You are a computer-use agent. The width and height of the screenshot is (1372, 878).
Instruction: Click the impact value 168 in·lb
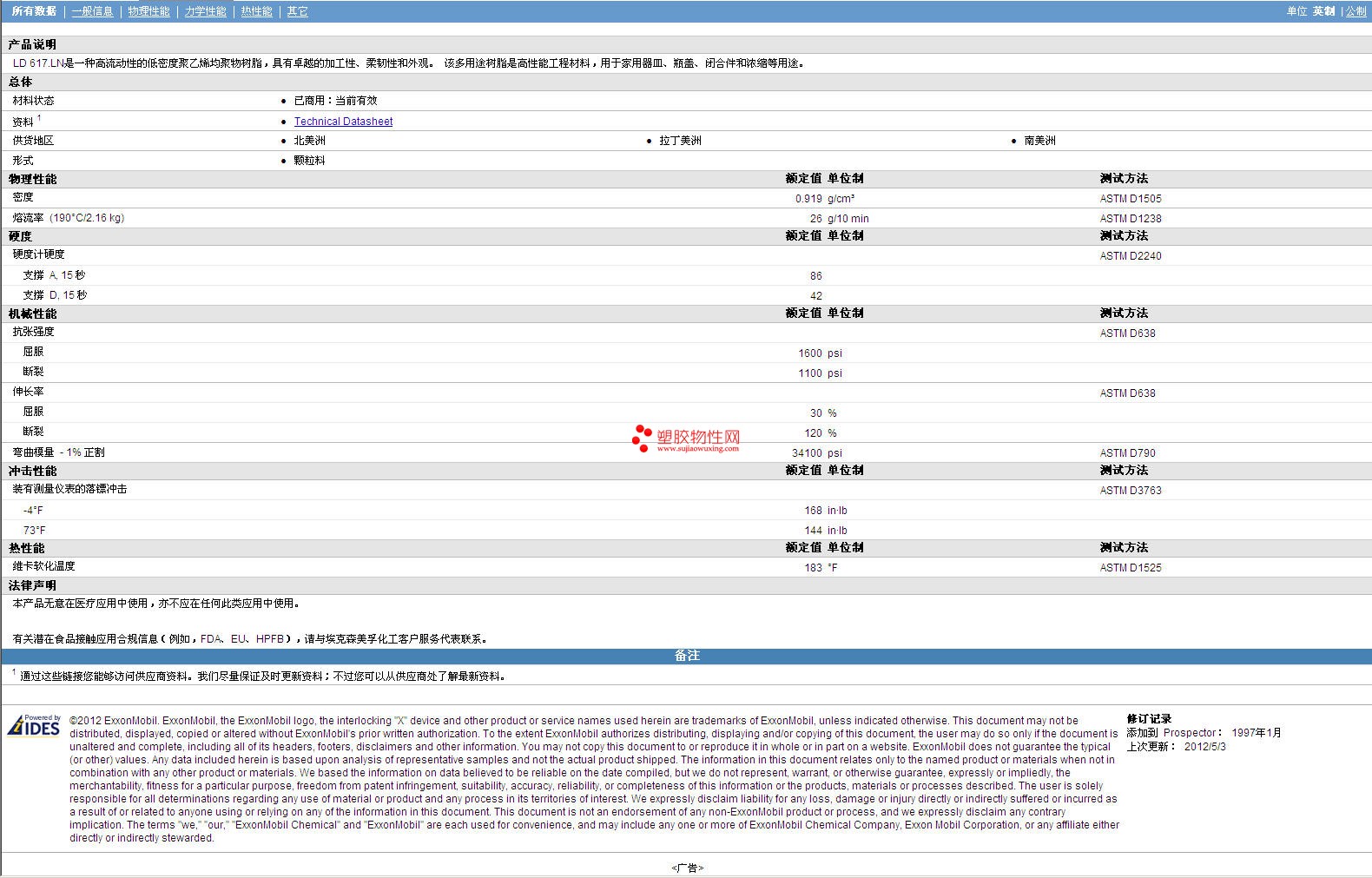(x=826, y=511)
